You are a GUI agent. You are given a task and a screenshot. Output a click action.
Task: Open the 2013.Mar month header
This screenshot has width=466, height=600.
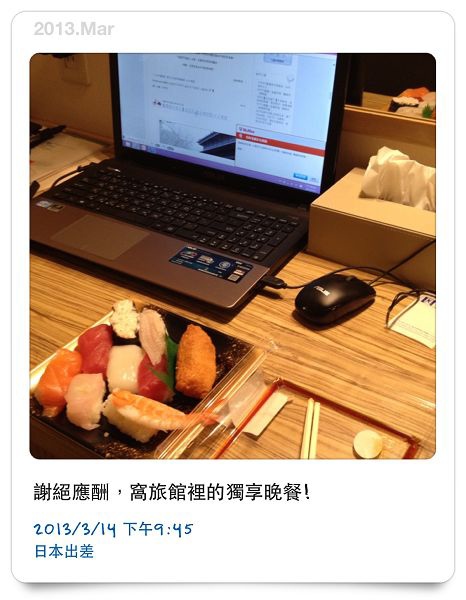[x=74, y=29]
